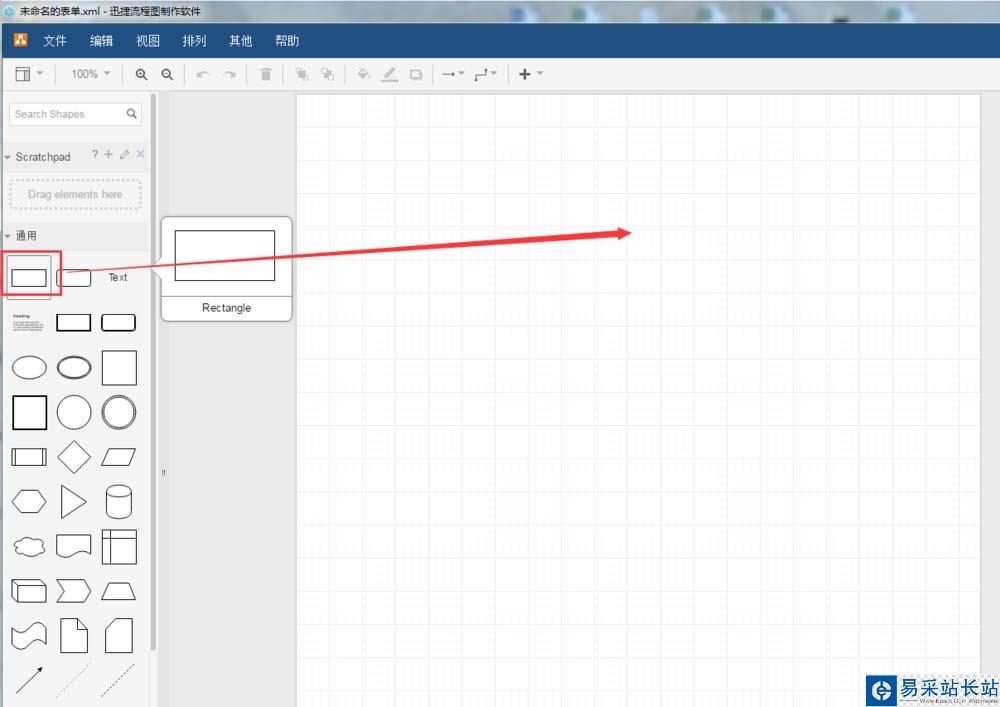Click the line color pencil icon
Screen dimensions: 1000x707
[390, 75]
